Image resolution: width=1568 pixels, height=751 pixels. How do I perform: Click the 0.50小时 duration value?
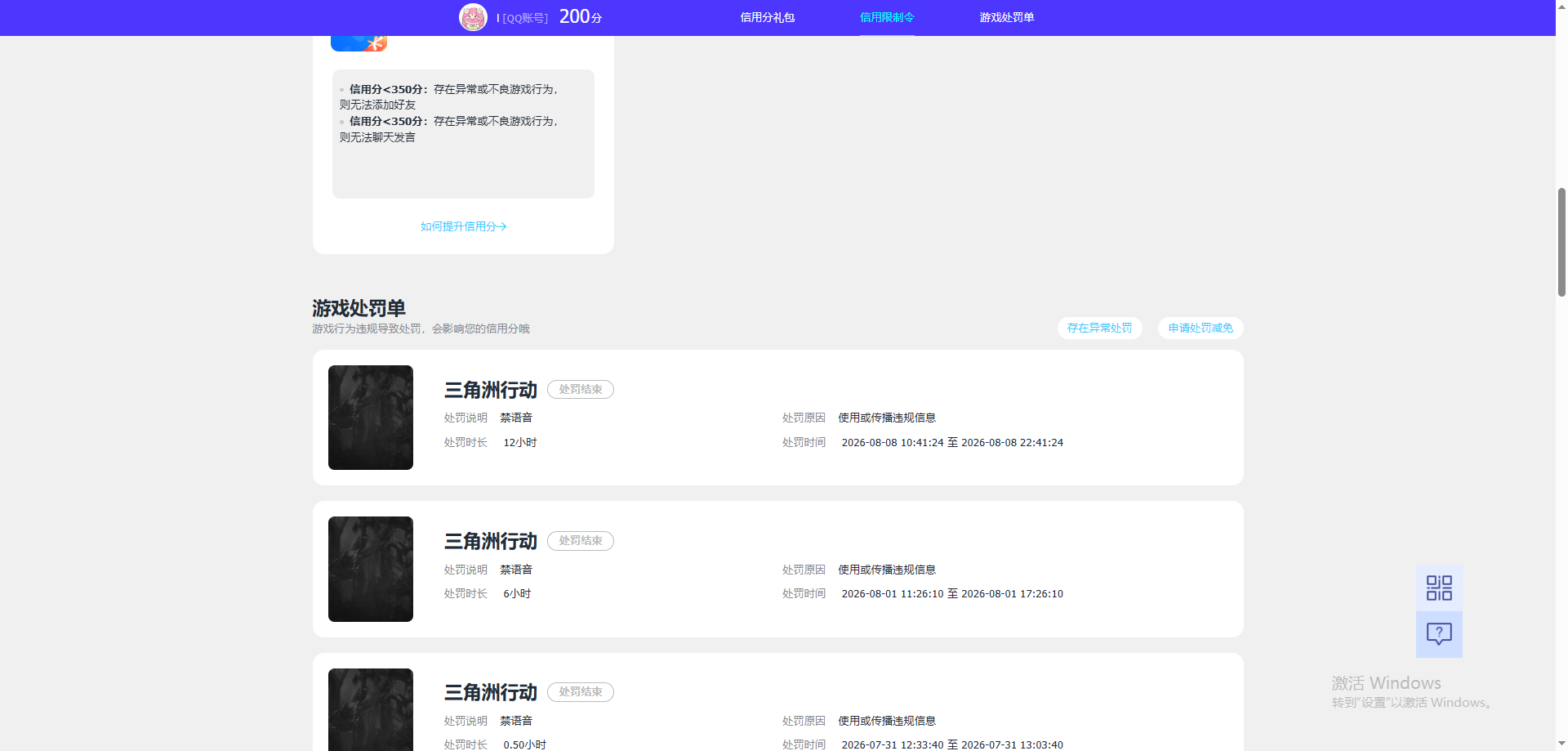pyautogui.click(x=524, y=745)
